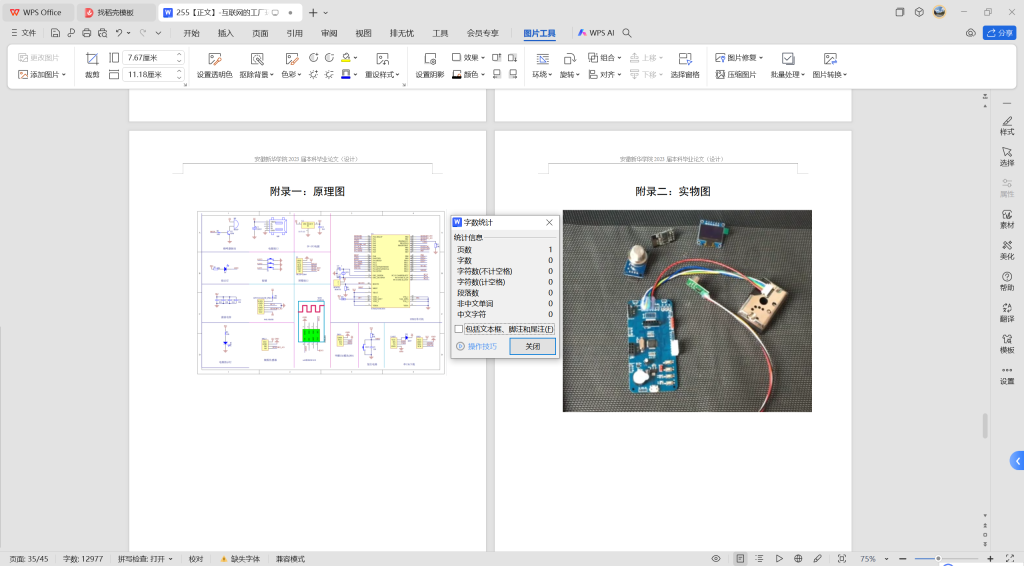Open the Search magnifier in ribbon
The width and height of the screenshot is (1024, 566).
(626, 33)
